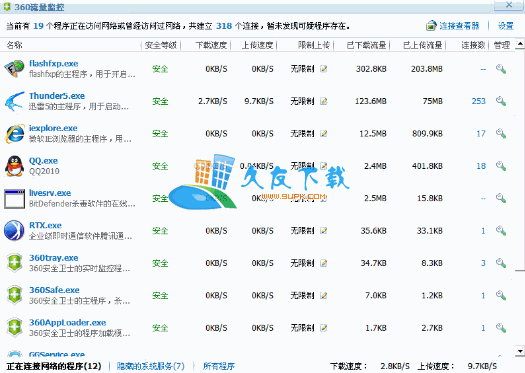This screenshot has height=373, width=525.
Task: View iexplore.exe 17 connections
Action: click(481, 134)
